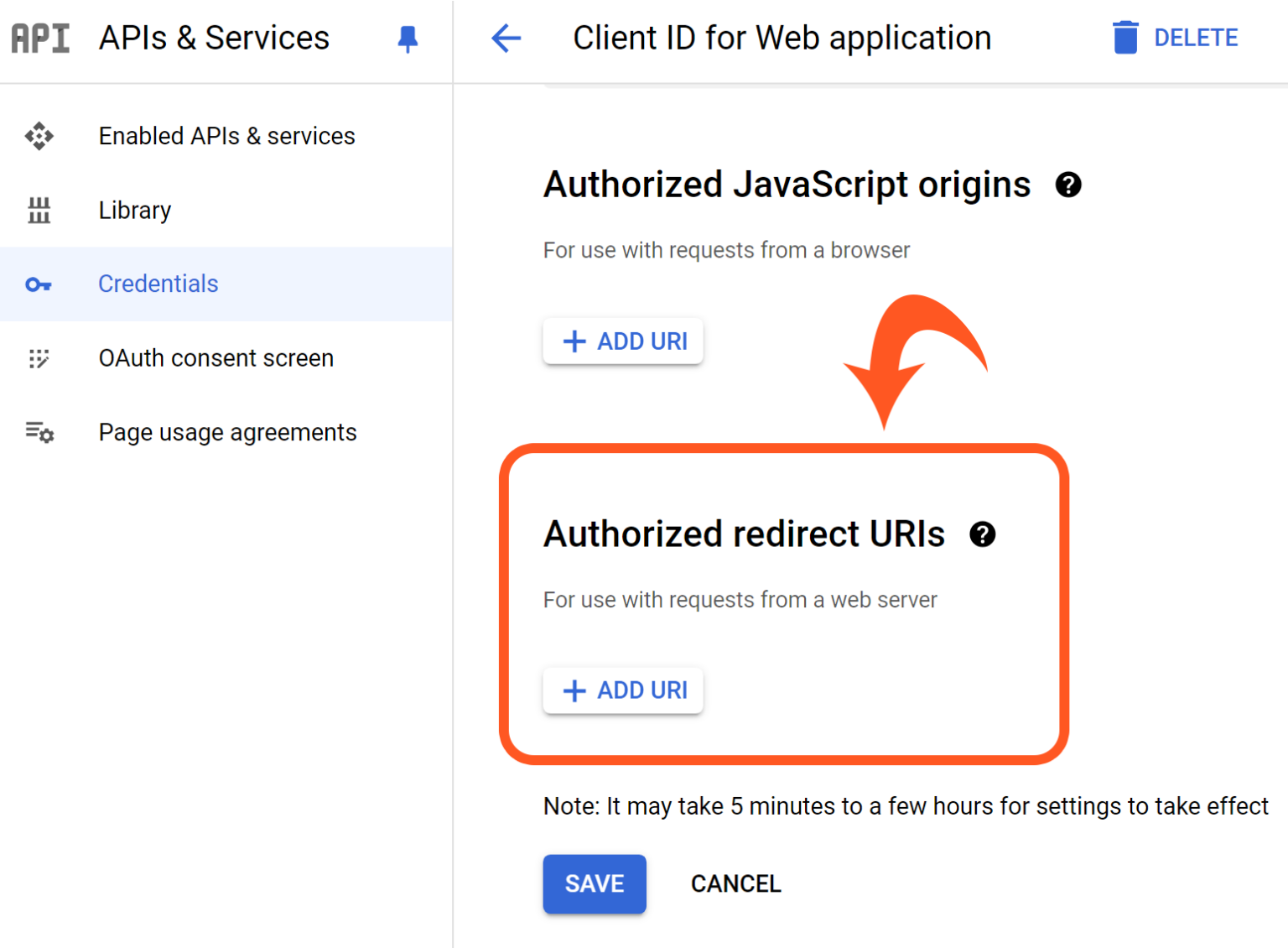1288x948 pixels.
Task: Select the Enabled APIs & services icon
Action: (39, 135)
